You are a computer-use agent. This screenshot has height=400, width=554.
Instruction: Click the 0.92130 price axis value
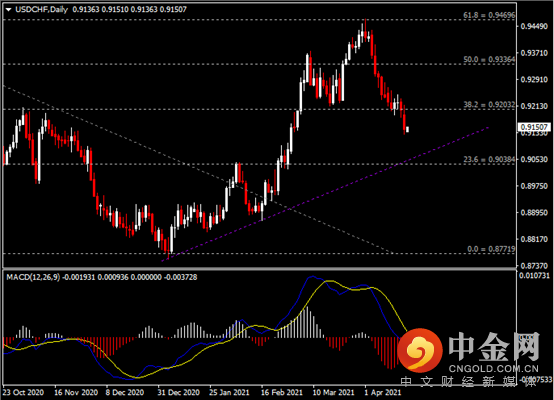point(534,106)
